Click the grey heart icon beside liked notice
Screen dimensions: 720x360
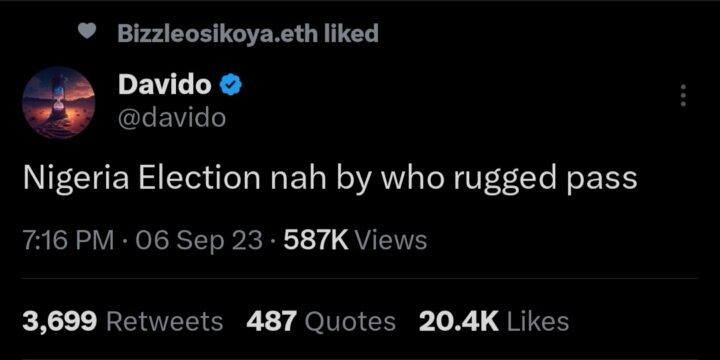[x=87, y=31]
